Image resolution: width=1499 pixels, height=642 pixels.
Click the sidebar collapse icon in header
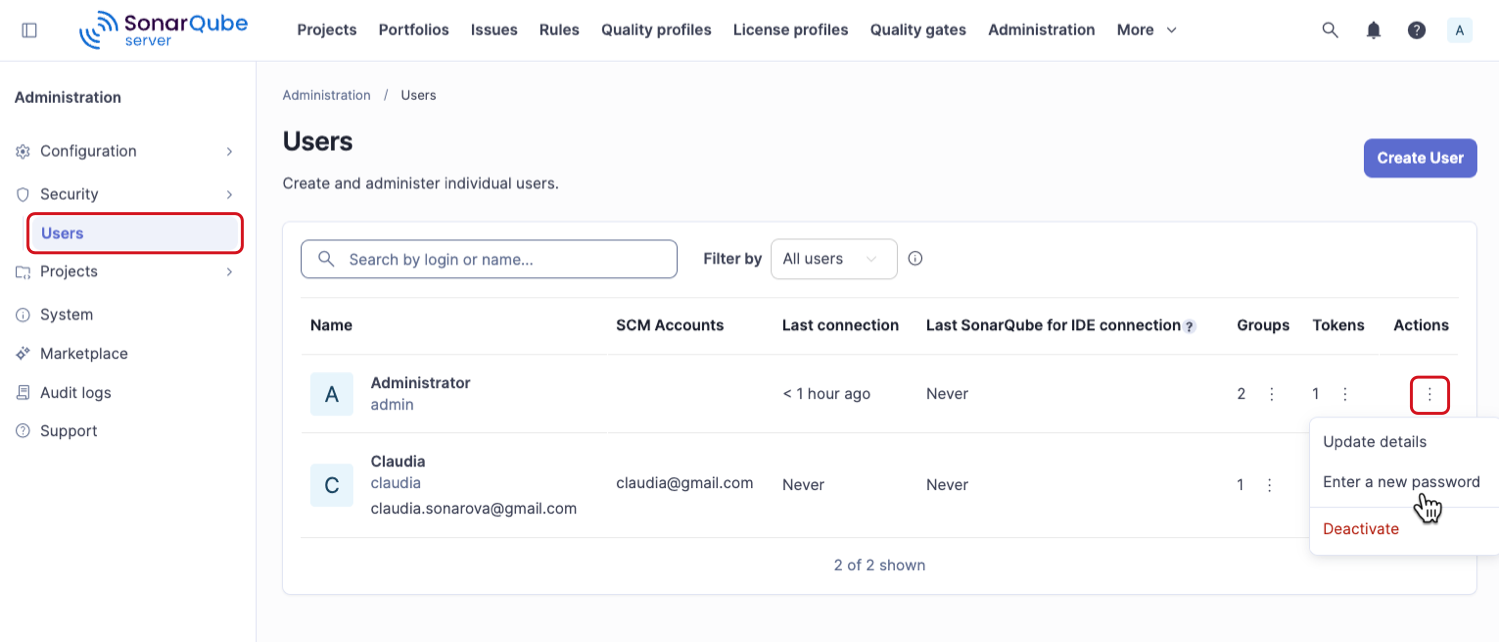[x=29, y=30]
